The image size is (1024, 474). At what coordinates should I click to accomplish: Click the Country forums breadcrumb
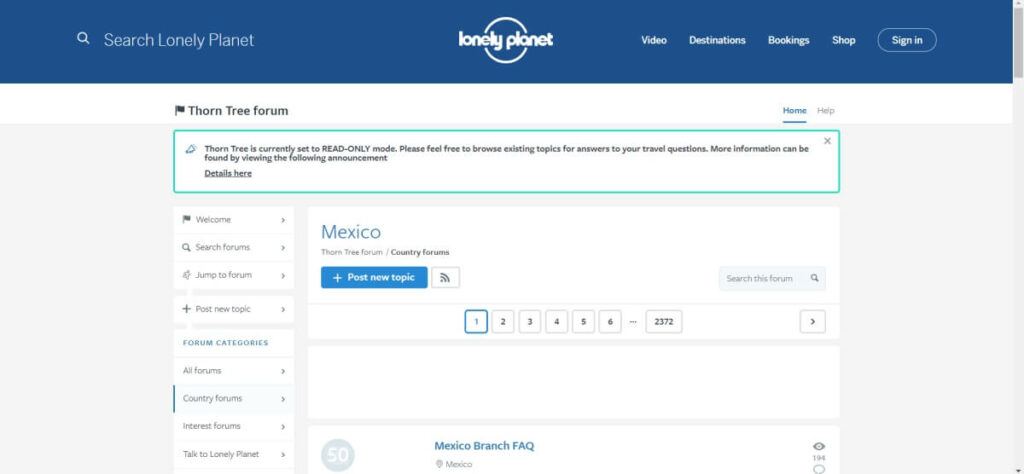[420, 252]
